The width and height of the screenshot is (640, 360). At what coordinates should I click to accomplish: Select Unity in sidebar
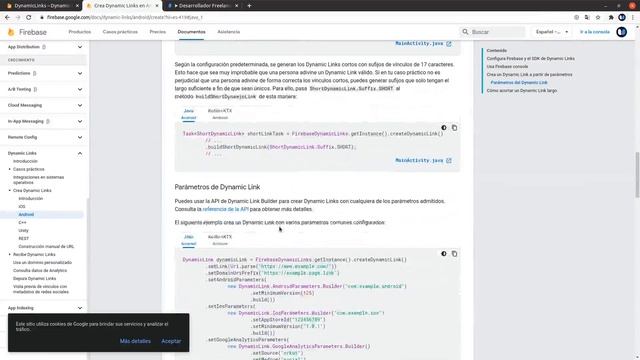(23, 230)
